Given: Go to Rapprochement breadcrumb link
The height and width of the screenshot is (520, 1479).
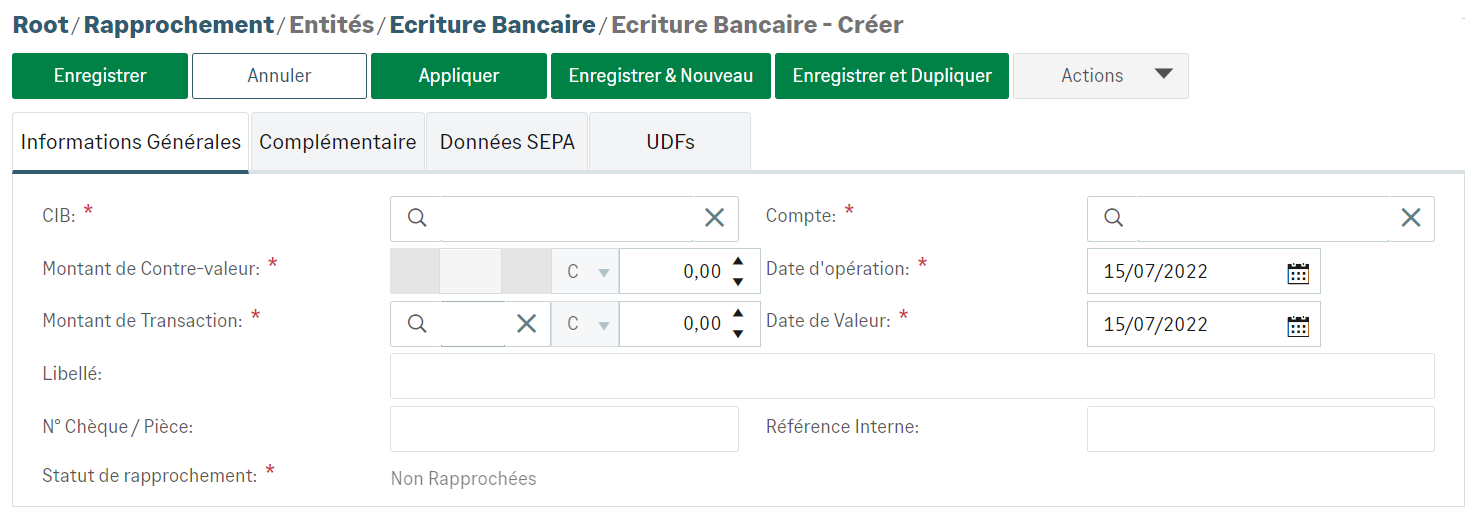Looking at the screenshot, I should coord(178,25).
